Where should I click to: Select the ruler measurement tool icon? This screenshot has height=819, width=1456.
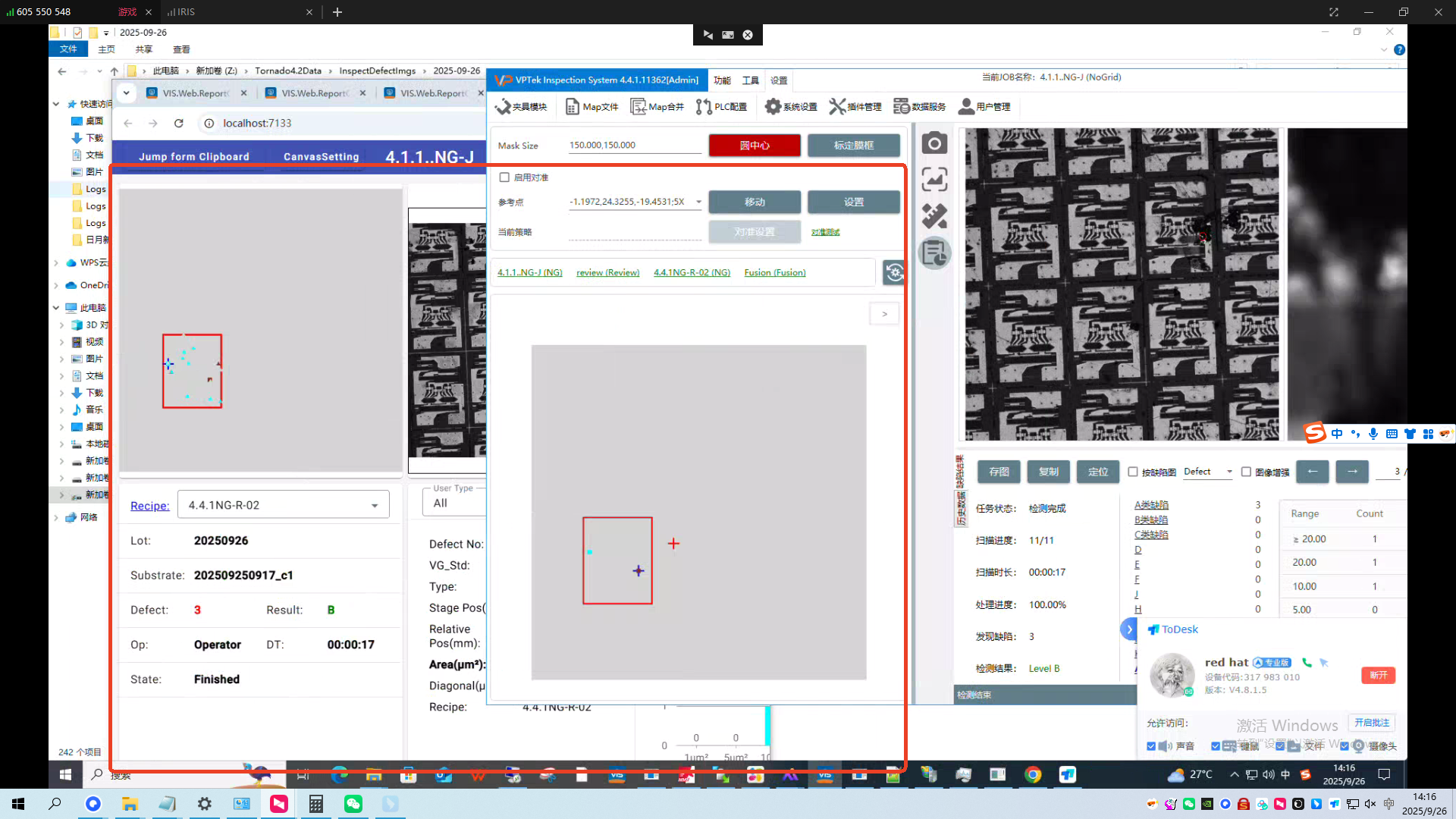click(934, 216)
